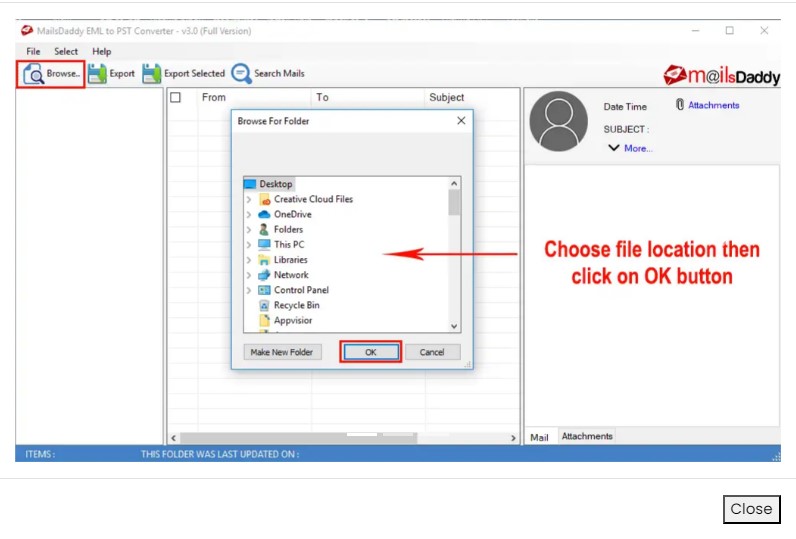
Task: Click THIS FOLDER WAS LAST UPDATED ON text
Action: point(220,454)
